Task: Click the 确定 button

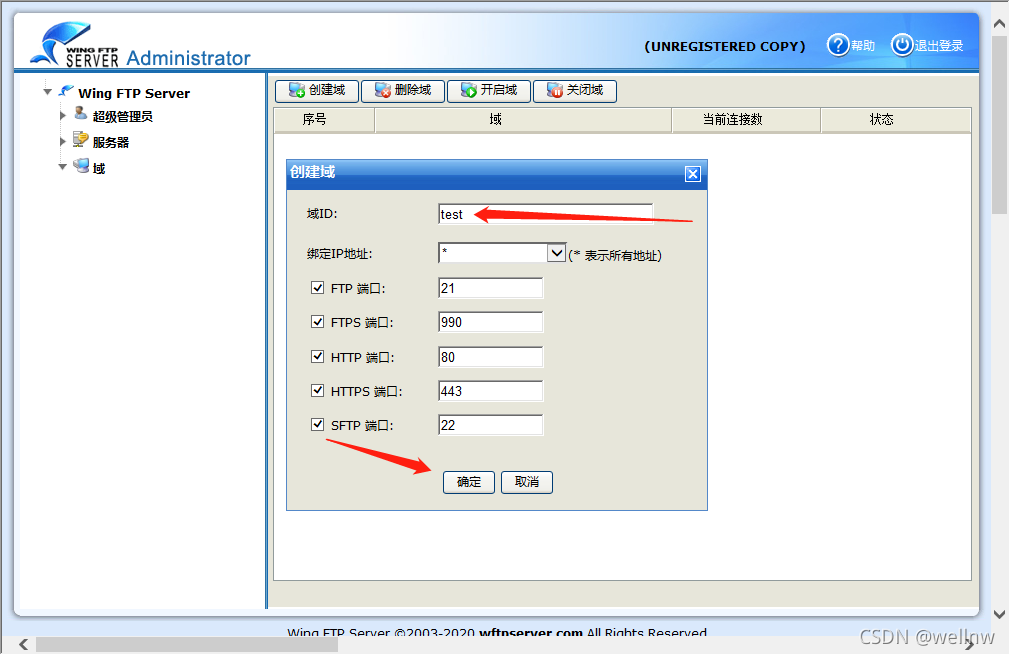Action: tap(468, 481)
